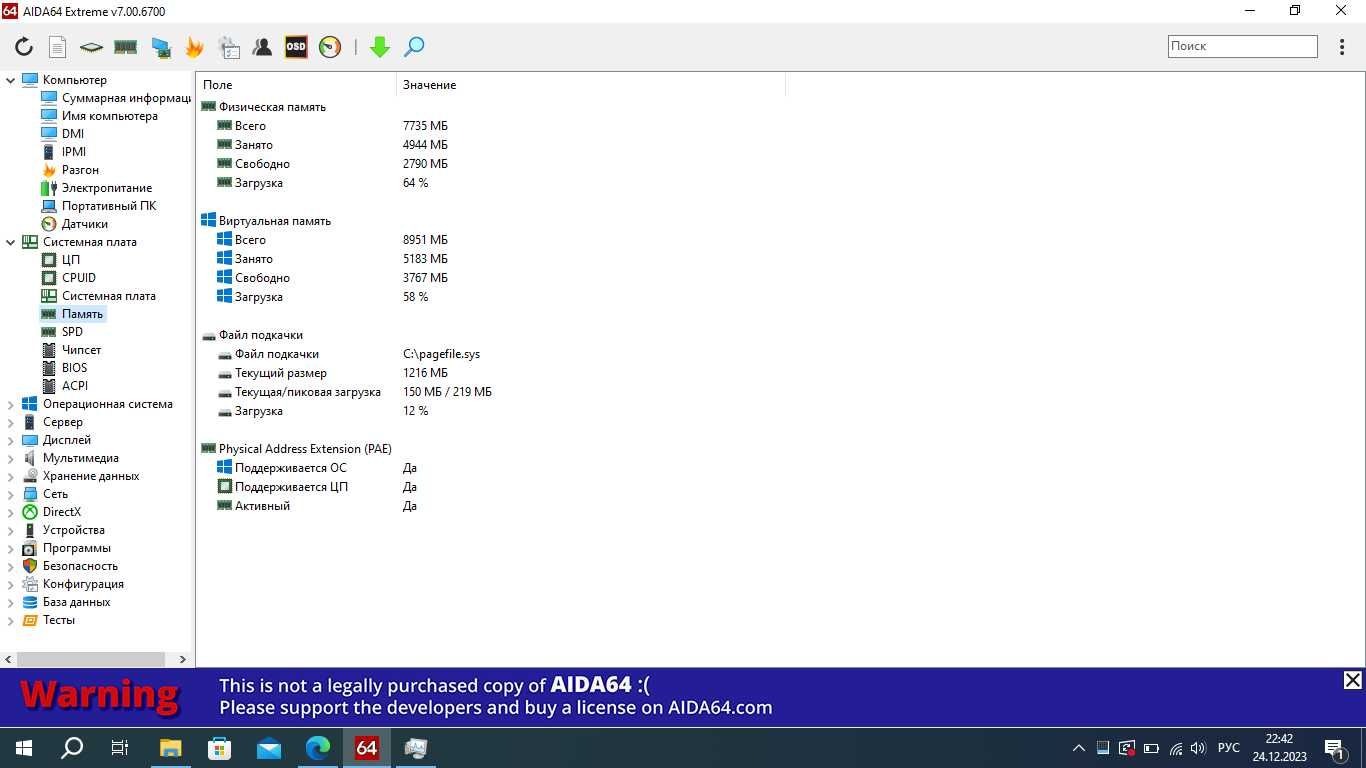
Task: Open the three-dot menu at top right
Action: click(1342, 46)
